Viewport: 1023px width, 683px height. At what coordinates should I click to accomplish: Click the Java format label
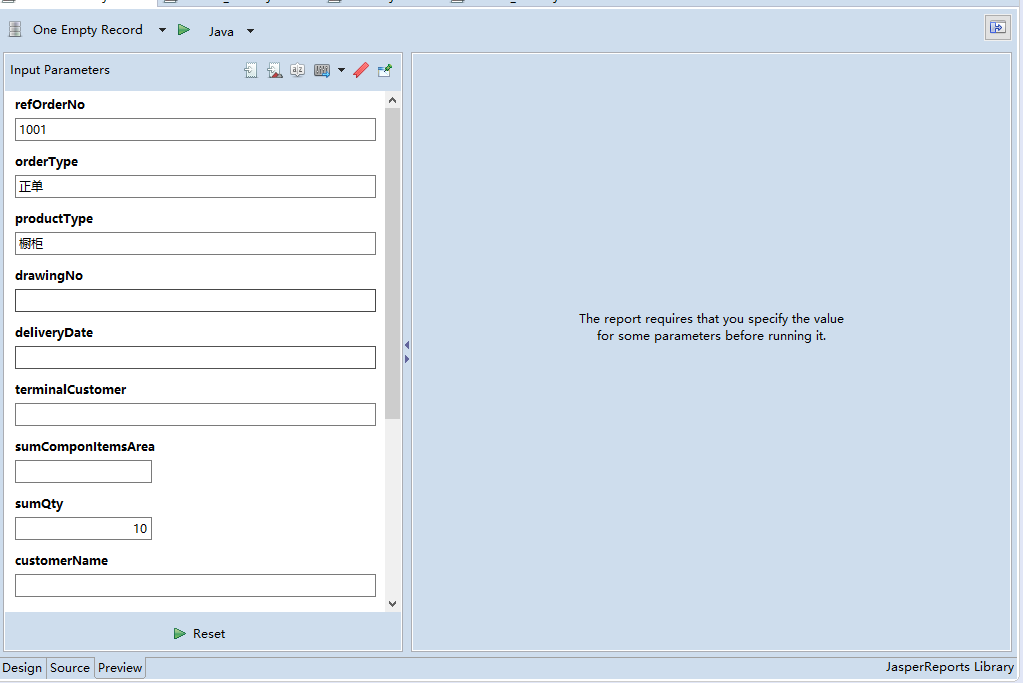point(221,31)
